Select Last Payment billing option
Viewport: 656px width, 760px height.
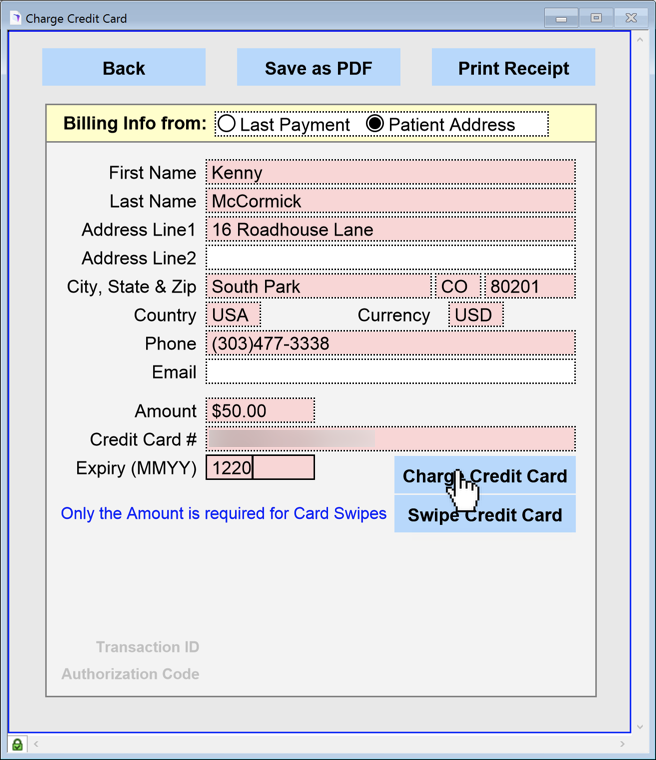227,124
